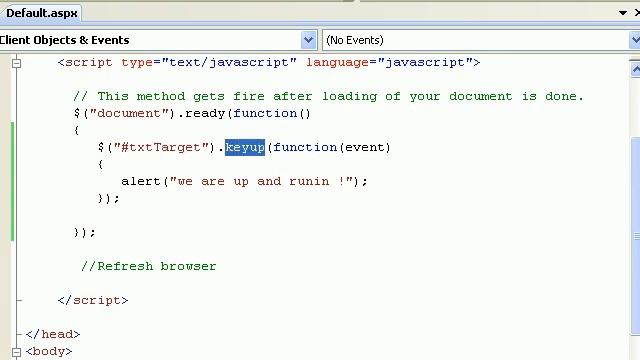The width and height of the screenshot is (640, 360).
Task: Click the <body> tag text
Action: pos(49,351)
